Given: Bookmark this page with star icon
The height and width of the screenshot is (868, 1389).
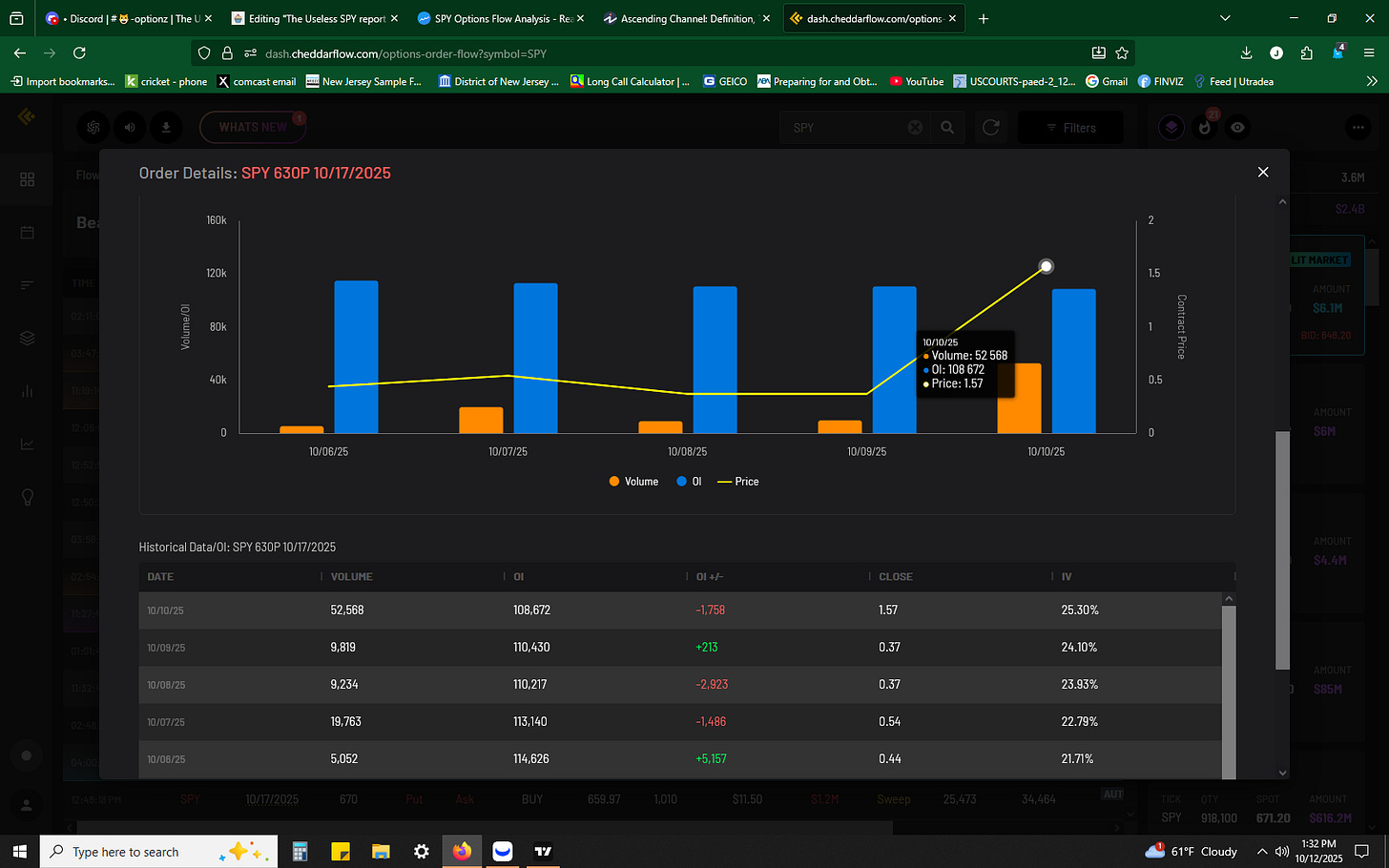Looking at the screenshot, I should click(1122, 53).
